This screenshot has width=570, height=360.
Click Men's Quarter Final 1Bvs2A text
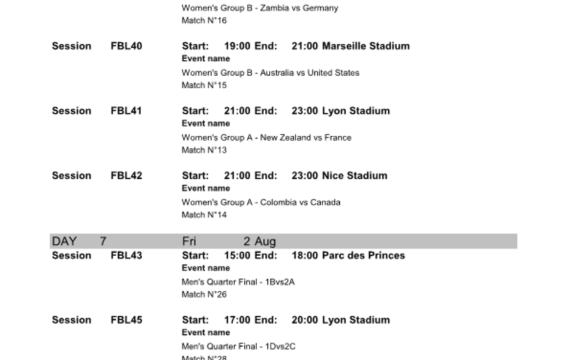pos(238,282)
